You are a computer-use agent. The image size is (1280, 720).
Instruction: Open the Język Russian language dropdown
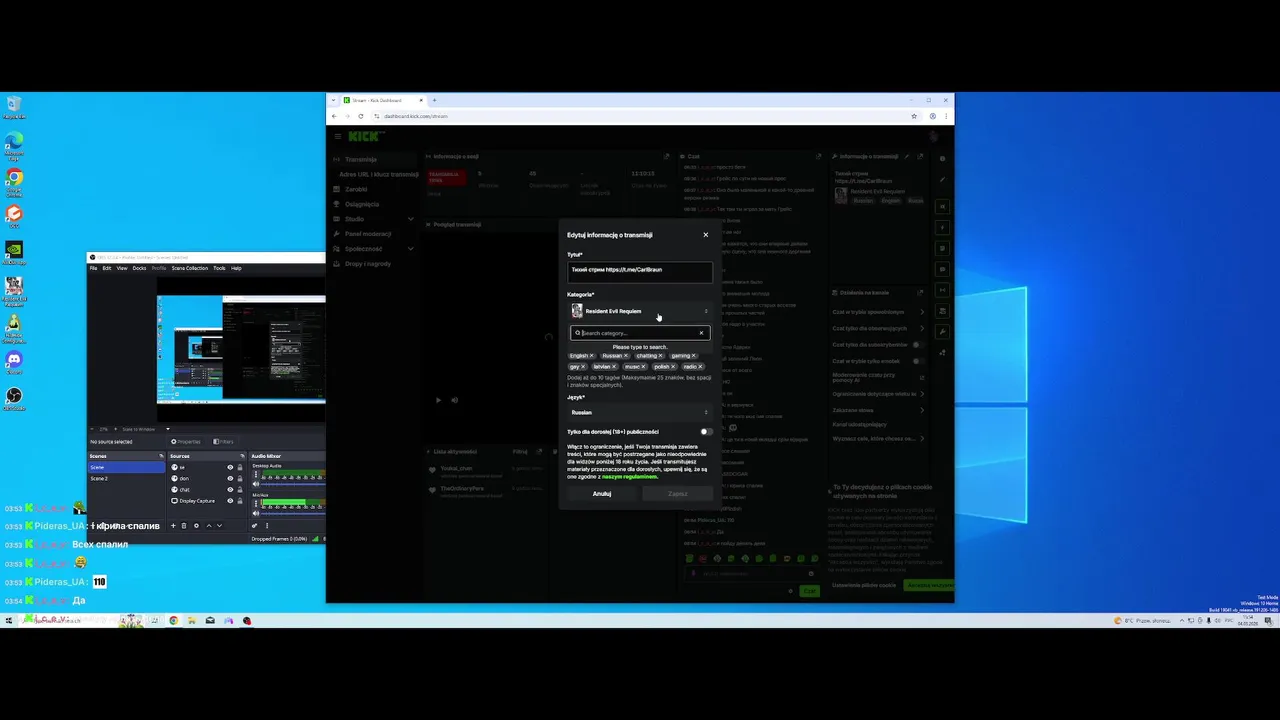[x=640, y=412]
